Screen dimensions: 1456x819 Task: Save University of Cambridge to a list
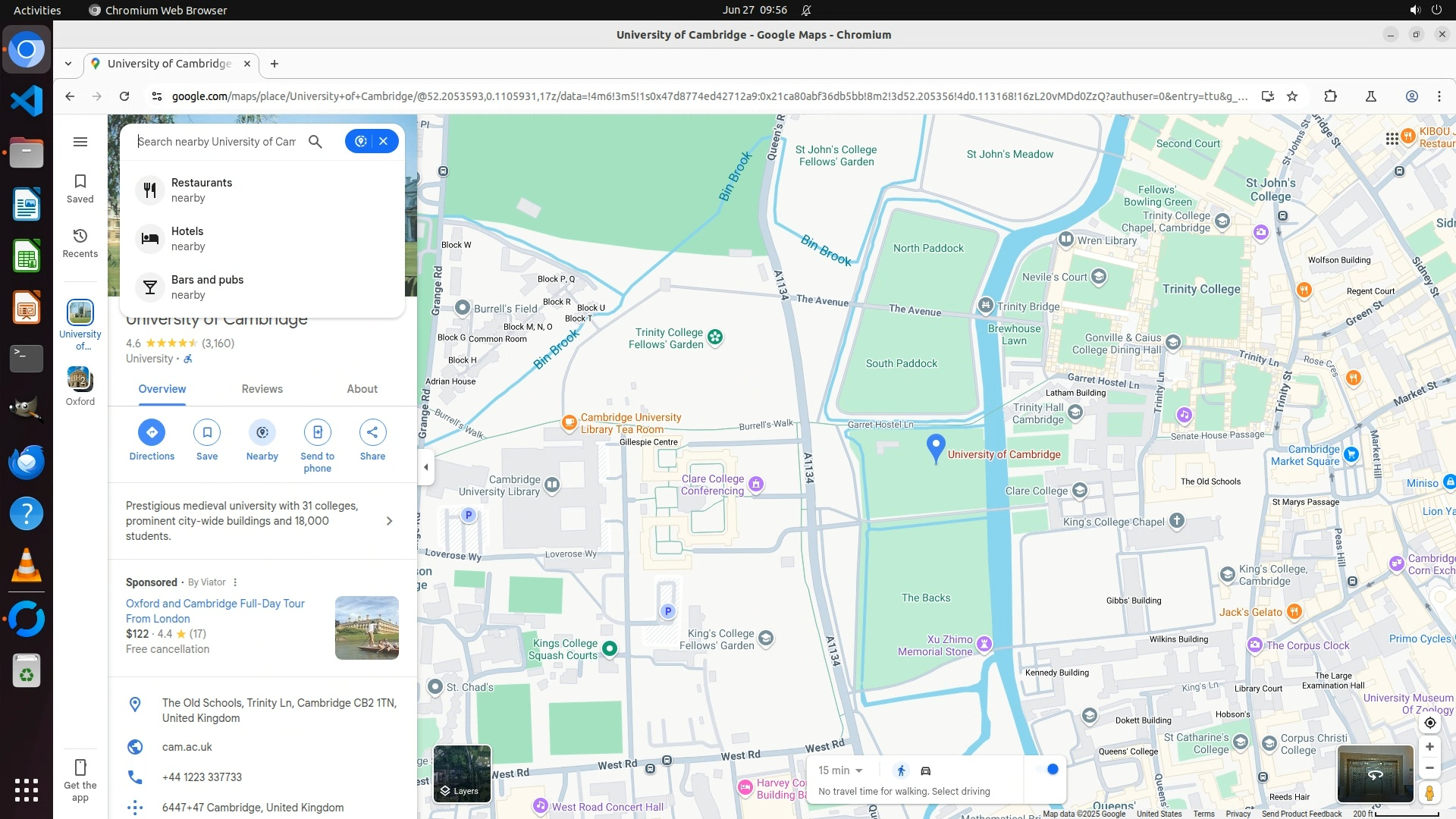[x=207, y=432]
